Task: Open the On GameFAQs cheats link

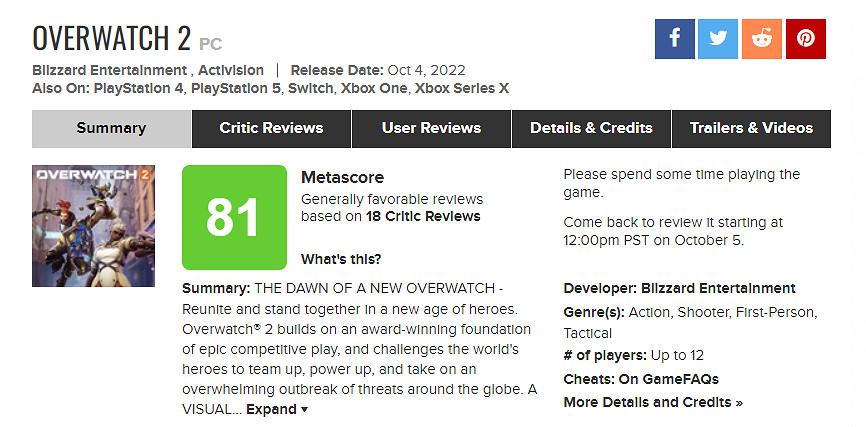Action: (668, 379)
